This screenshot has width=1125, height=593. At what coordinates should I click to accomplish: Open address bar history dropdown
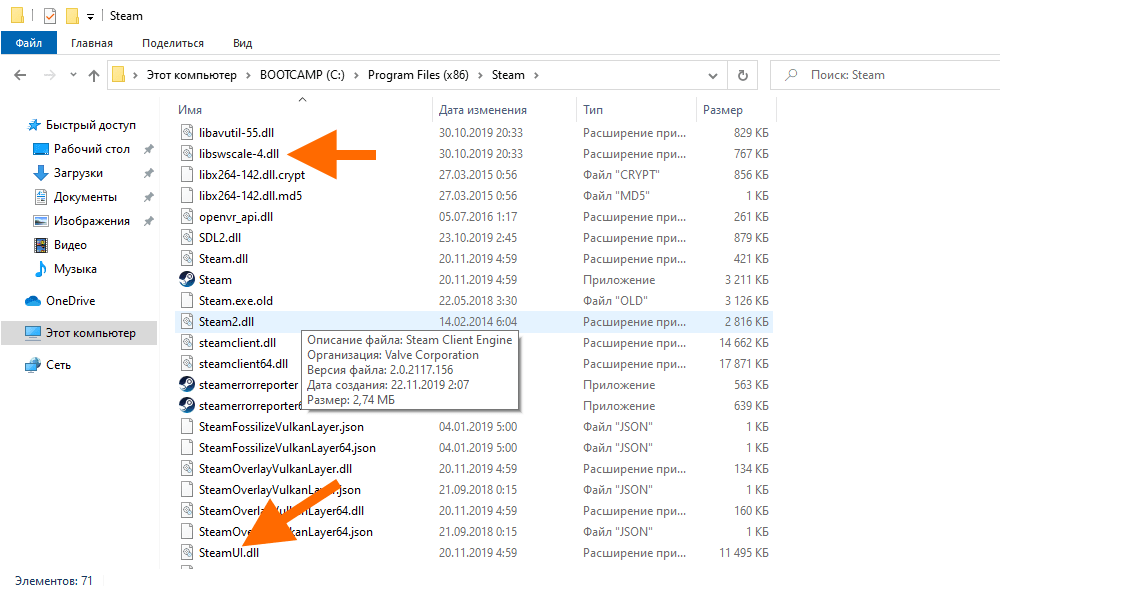712,75
